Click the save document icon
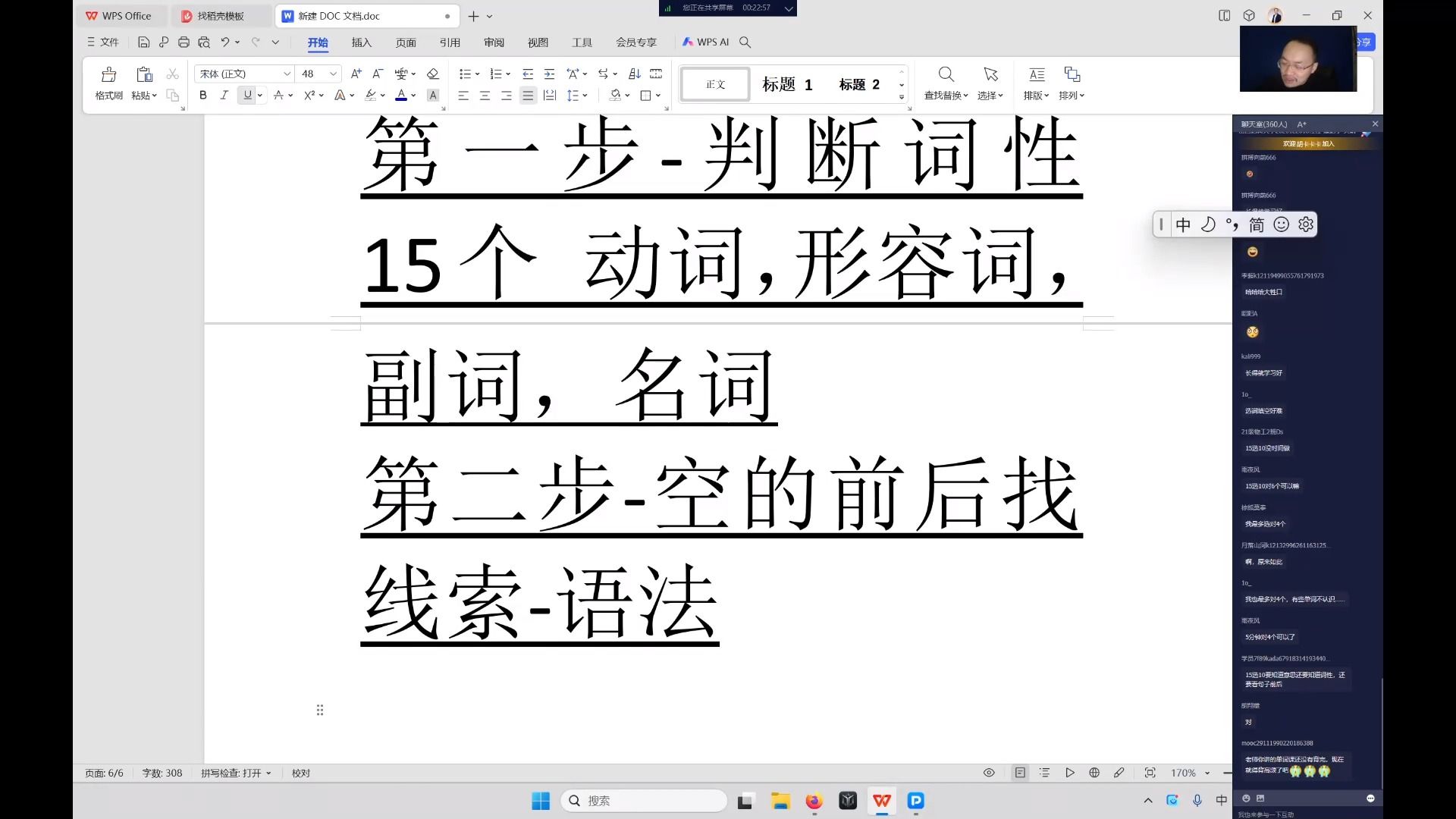Image resolution: width=1456 pixels, height=819 pixels. pyautogui.click(x=143, y=42)
